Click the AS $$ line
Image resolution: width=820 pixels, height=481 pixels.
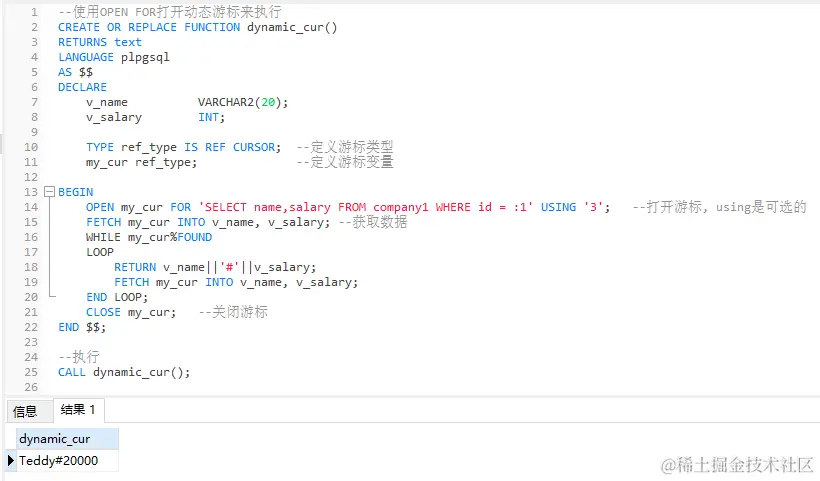(75, 72)
